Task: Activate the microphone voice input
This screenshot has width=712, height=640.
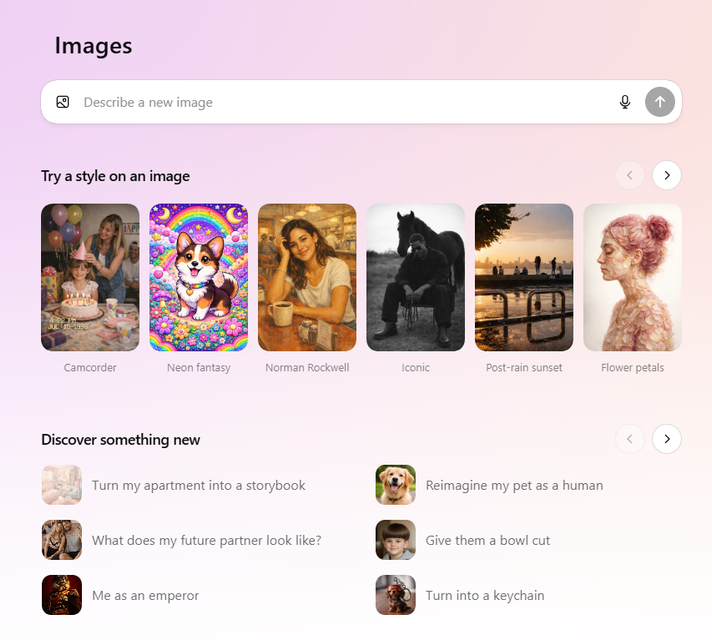Action: [625, 102]
